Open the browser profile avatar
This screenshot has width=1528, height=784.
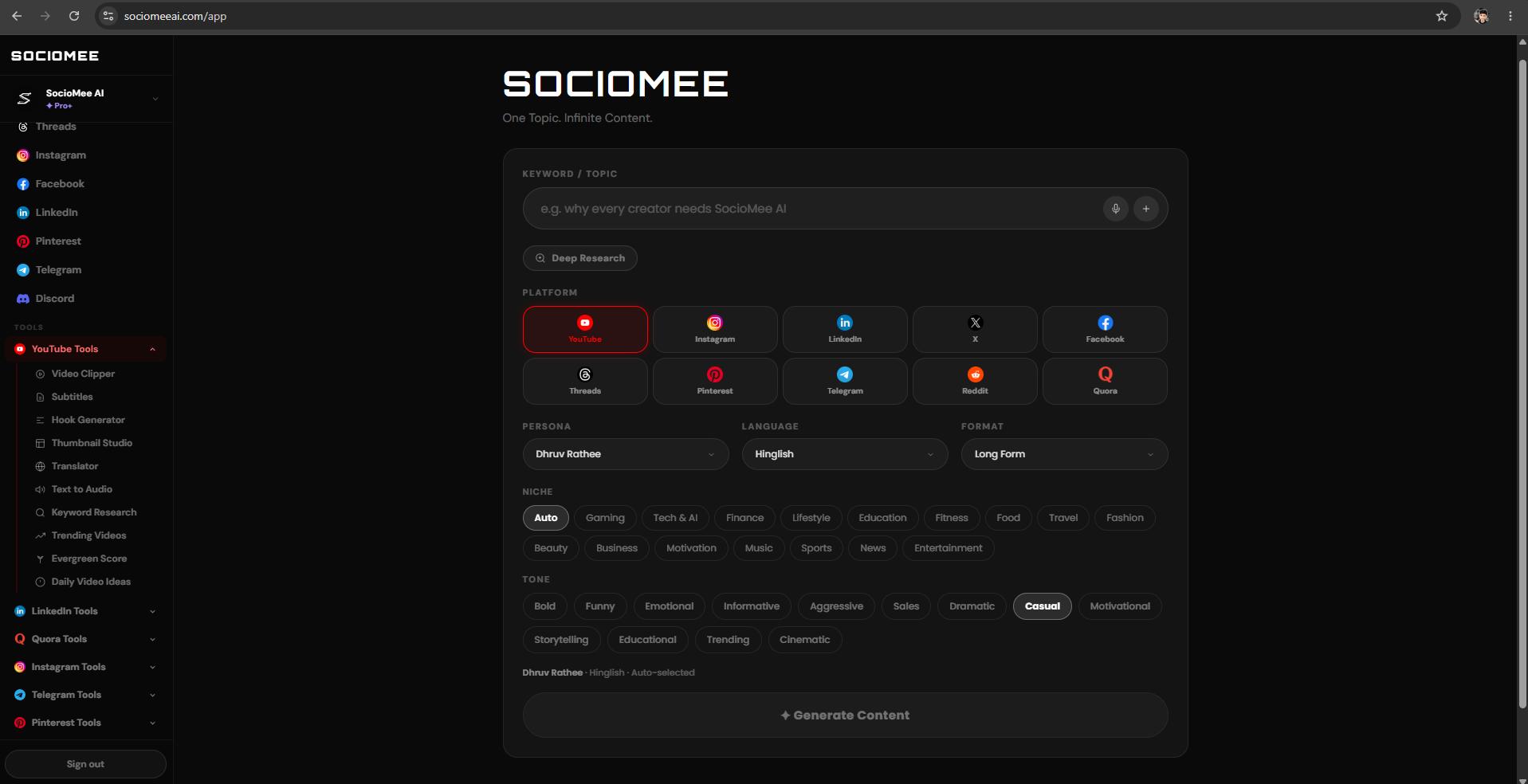1481,16
